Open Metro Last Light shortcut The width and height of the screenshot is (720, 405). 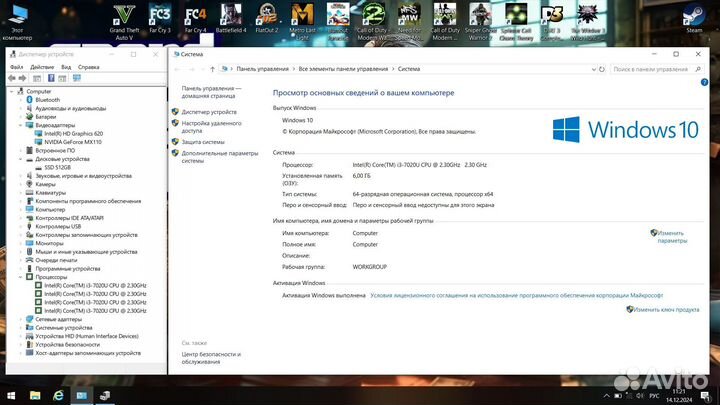coord(302,22)
